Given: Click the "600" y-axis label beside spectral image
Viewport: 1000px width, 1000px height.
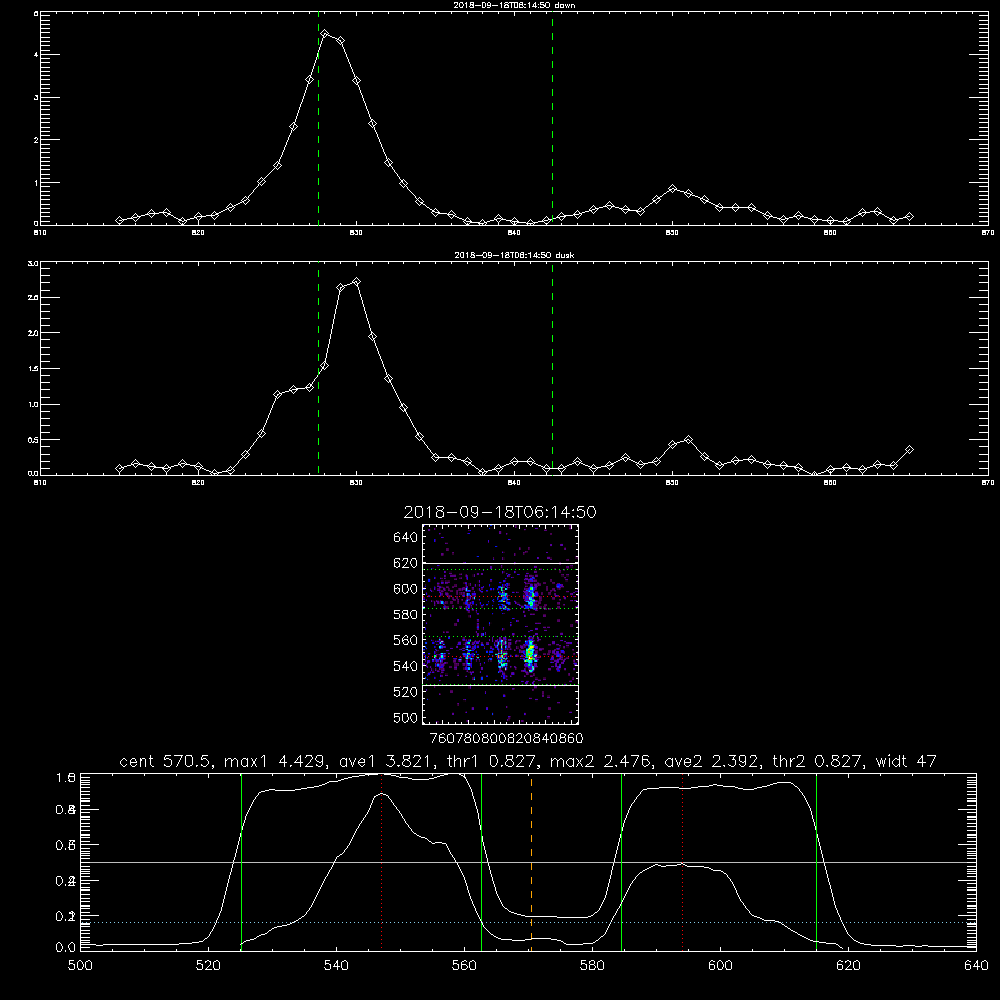Looking at the screenshot, I should click(x=406, y=589).
